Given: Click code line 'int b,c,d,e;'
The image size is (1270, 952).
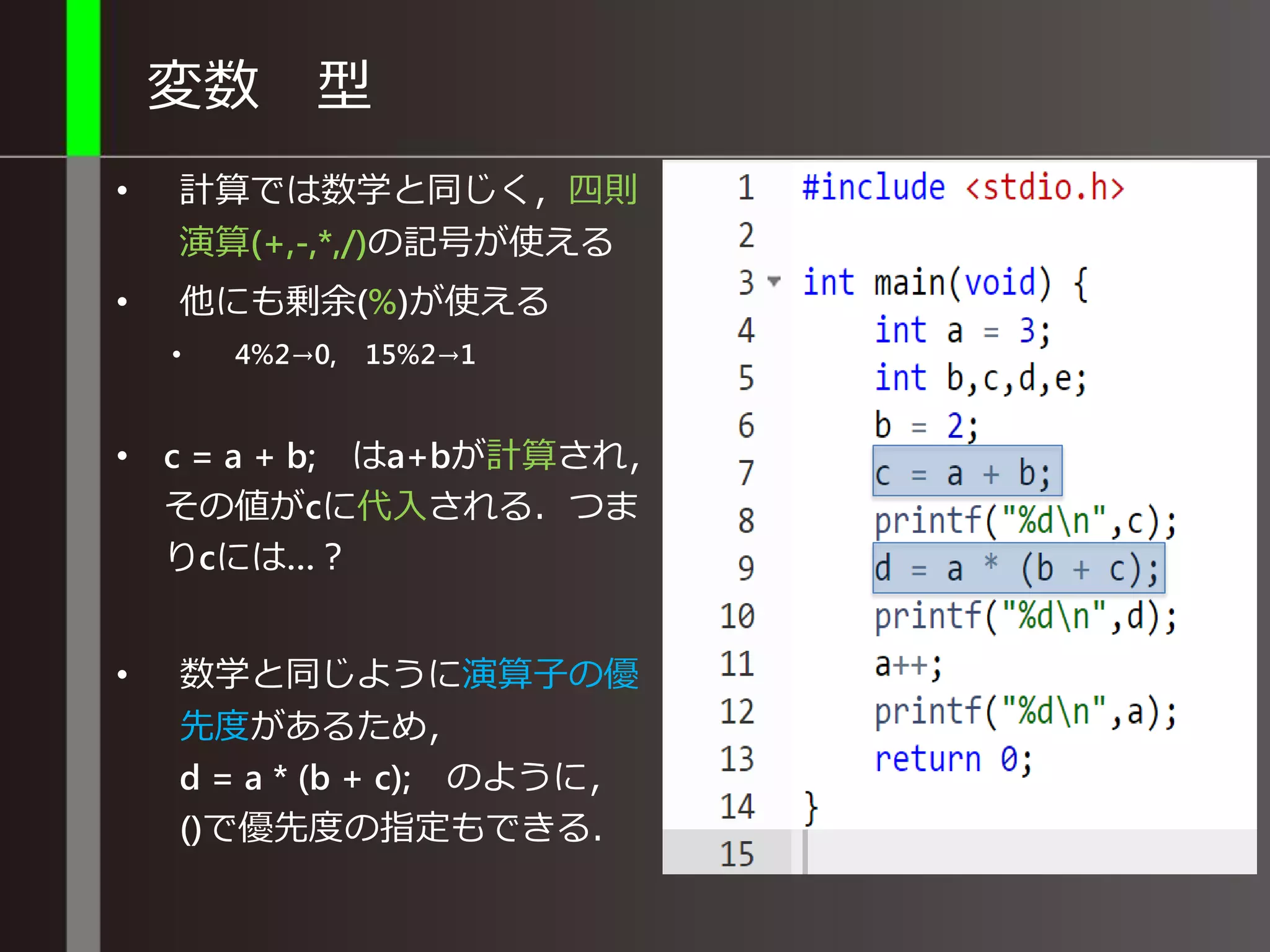Looking at the screenshot, I should pos(980,378).
